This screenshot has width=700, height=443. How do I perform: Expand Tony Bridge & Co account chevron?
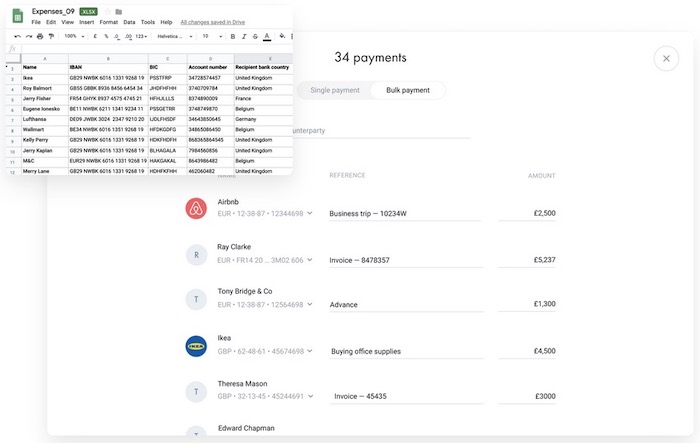pyautogui.click(x=310, y=305)
